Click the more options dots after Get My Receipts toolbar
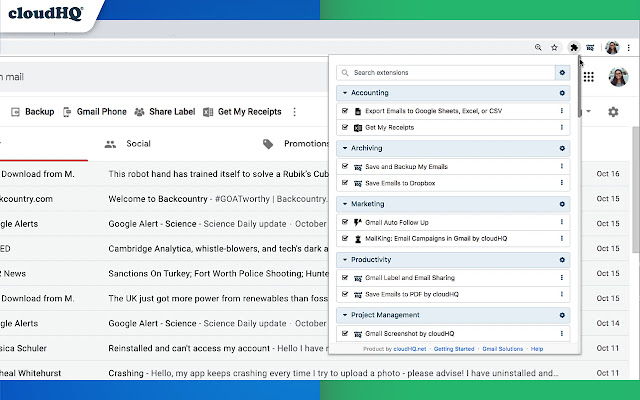The image size is (640, 400). coord(294,112)
